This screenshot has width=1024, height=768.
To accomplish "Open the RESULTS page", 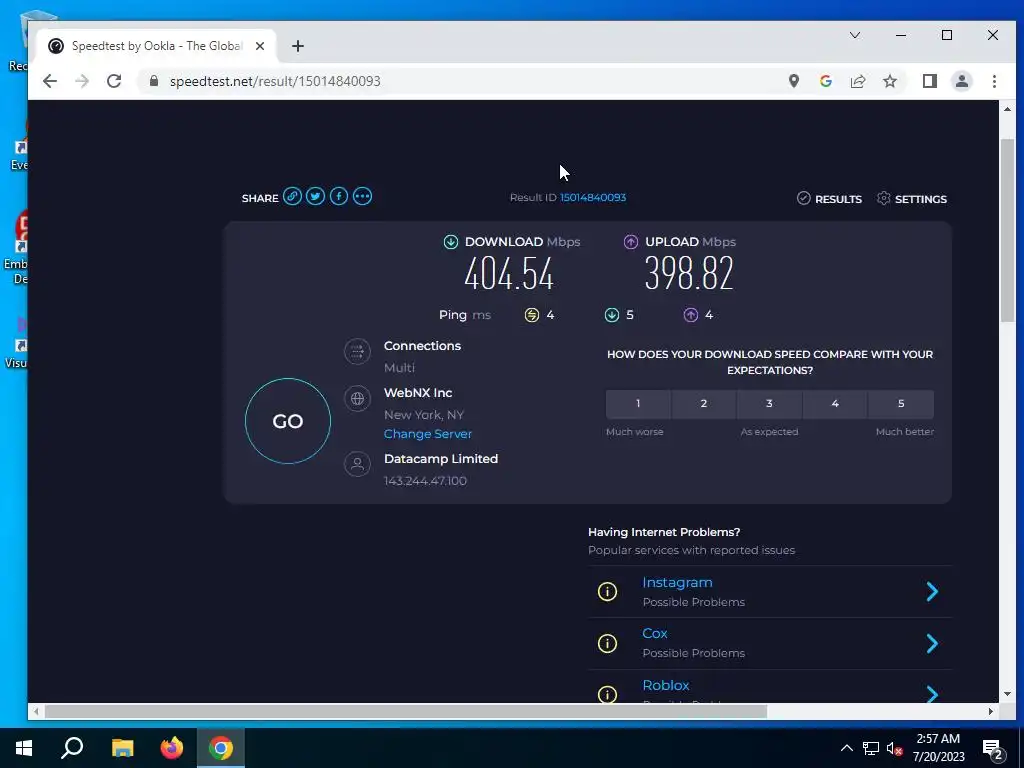I will [829, 199].
